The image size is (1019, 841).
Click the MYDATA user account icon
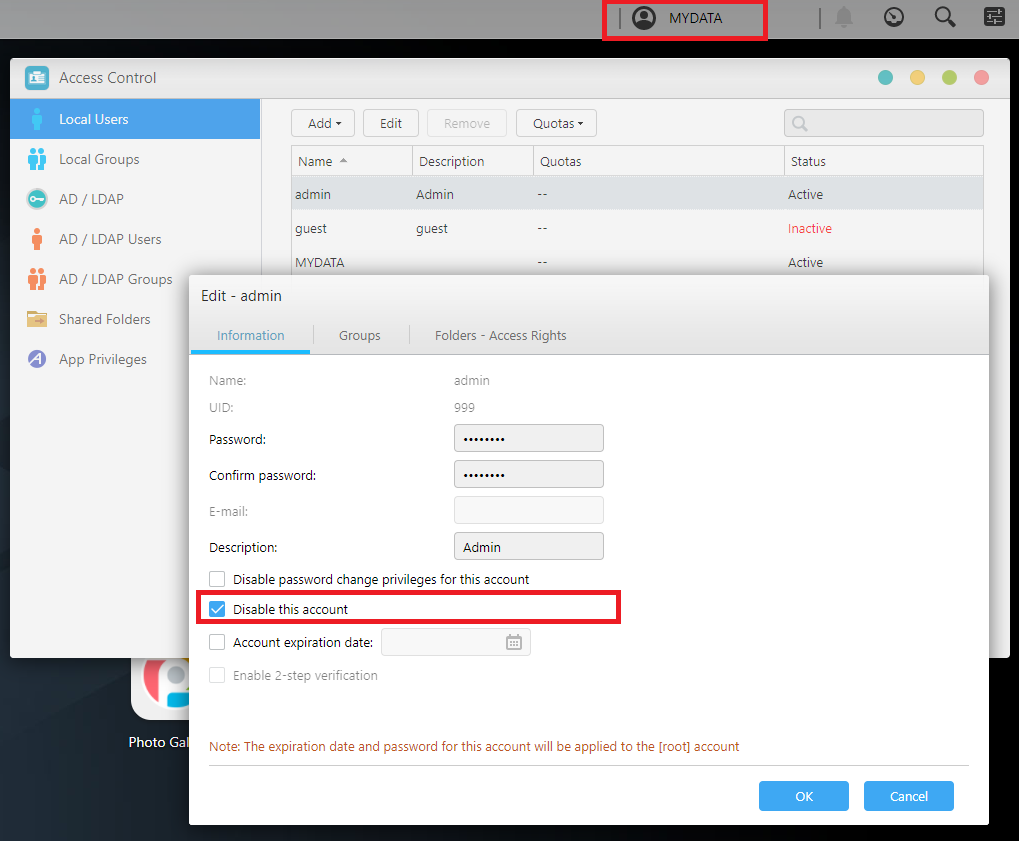tap(645, 18)
